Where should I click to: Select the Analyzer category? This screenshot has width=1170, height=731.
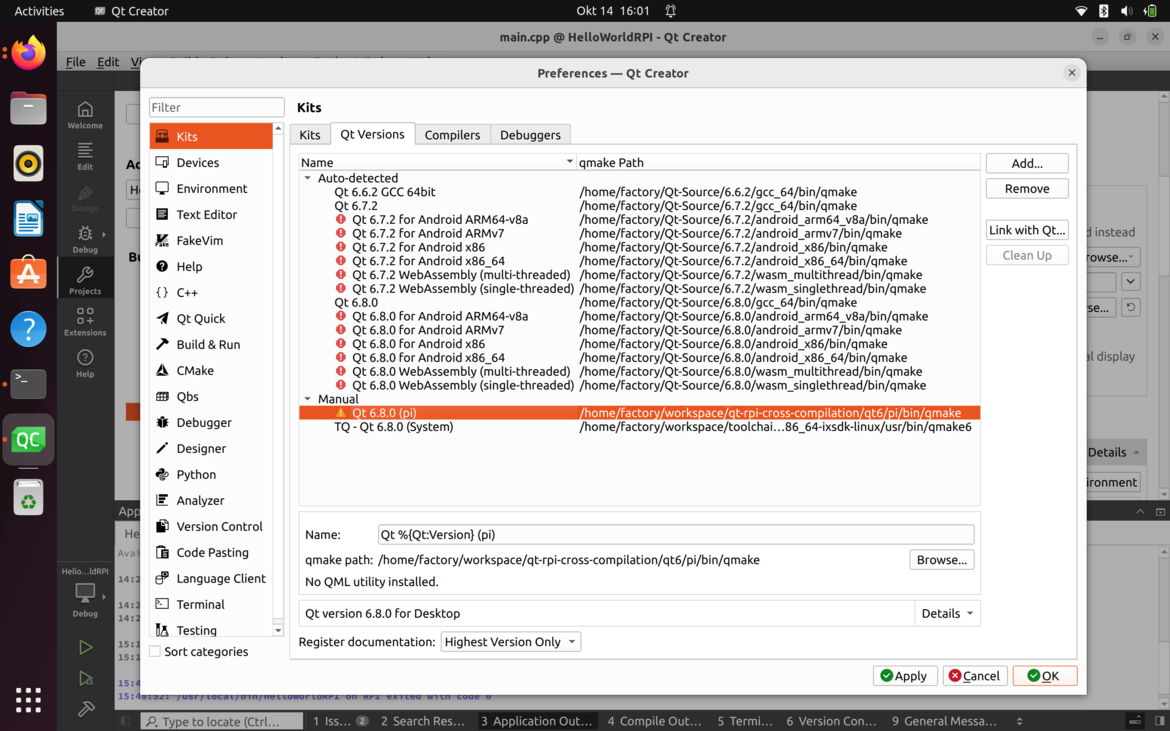pos(211,501)
